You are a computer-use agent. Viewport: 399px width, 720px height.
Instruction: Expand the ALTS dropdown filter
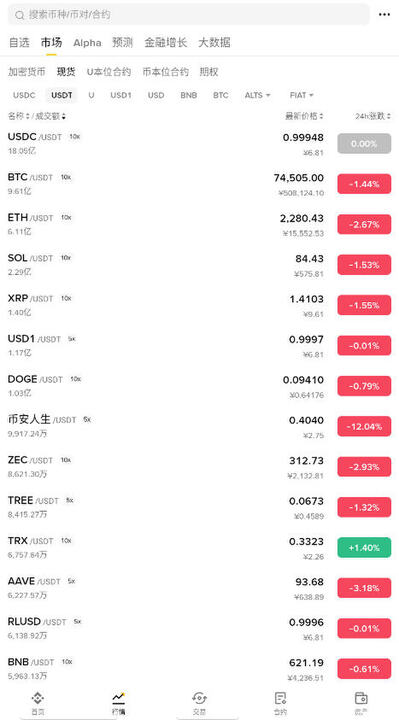[x=258, y=96]
